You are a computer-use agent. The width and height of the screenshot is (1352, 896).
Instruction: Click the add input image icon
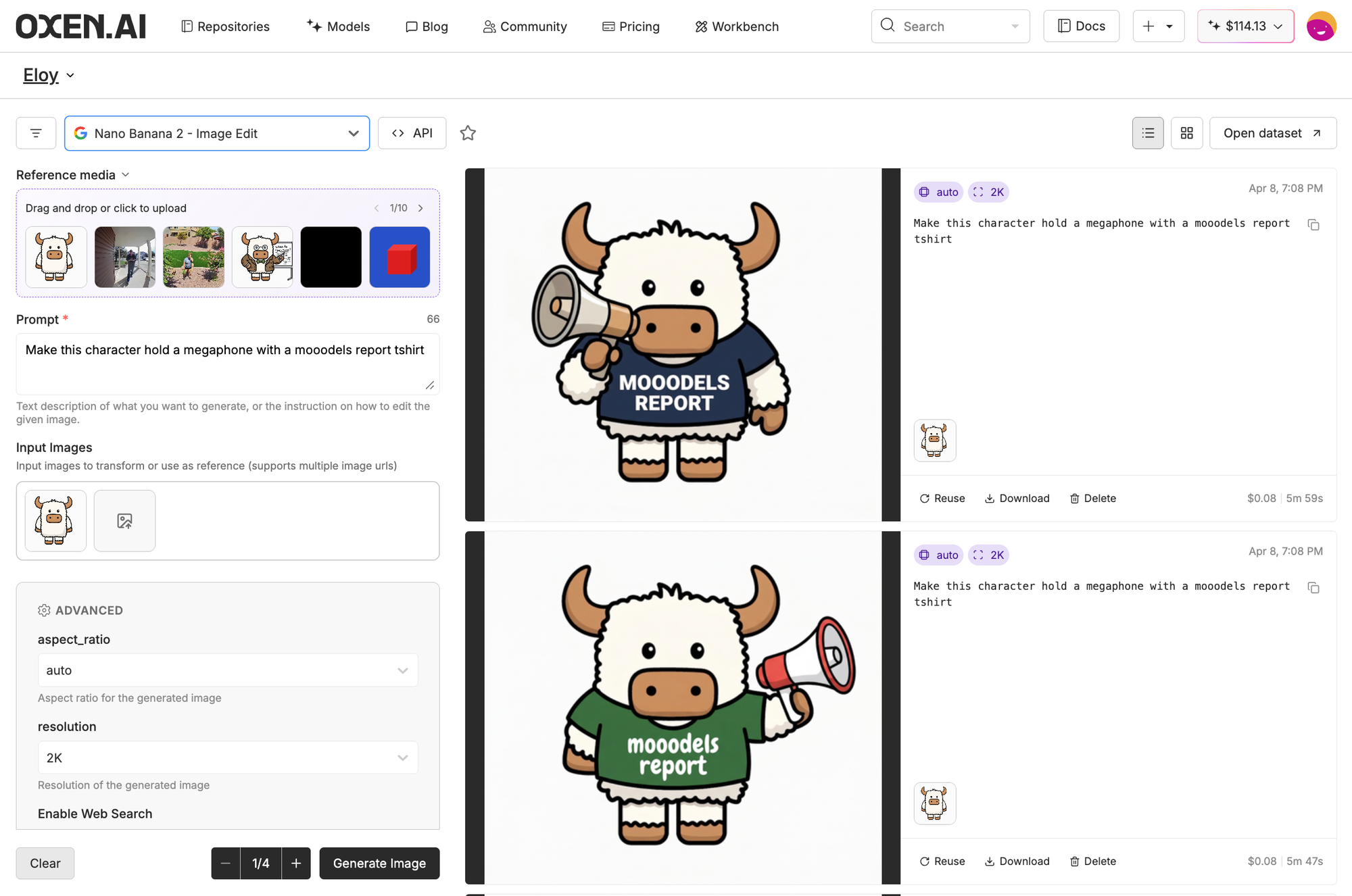124,521
